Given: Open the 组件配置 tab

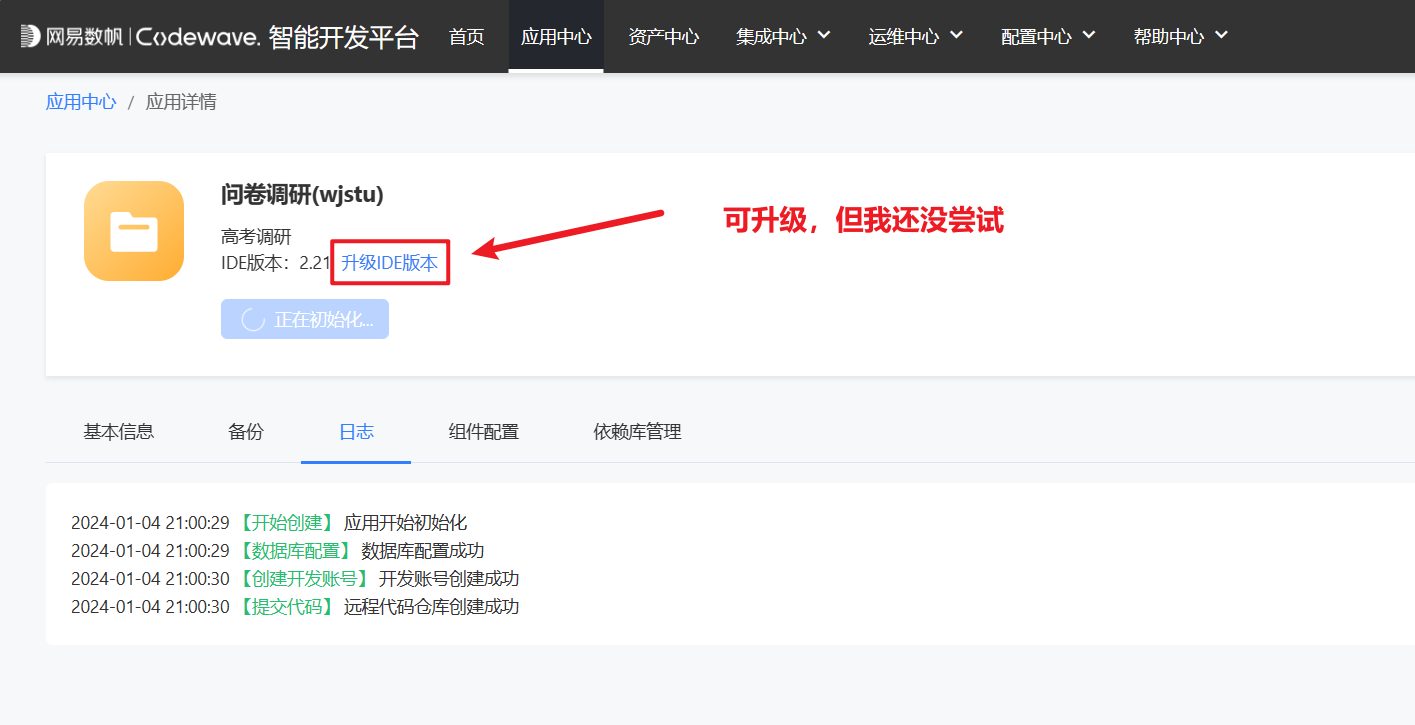Looking at the screenshot, I should point(484,432).
